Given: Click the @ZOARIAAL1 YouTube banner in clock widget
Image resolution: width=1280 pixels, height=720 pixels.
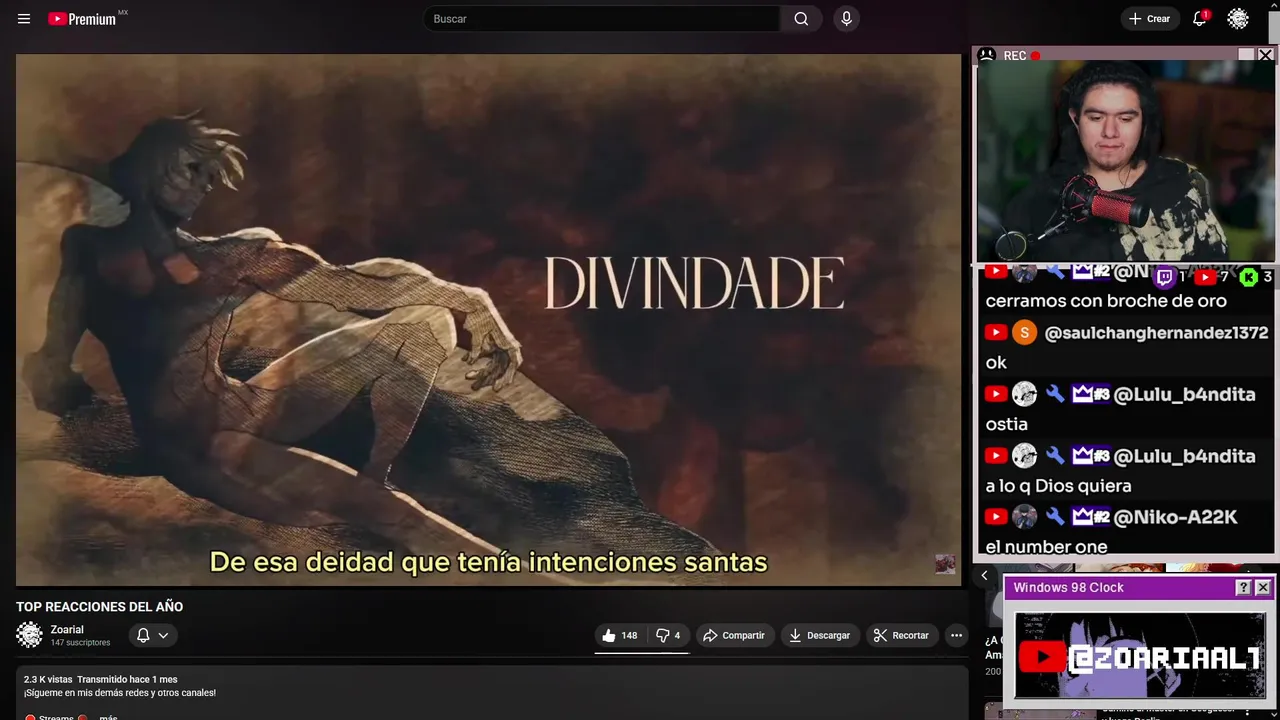Looking at the screenshot, I should point(1140,655).
